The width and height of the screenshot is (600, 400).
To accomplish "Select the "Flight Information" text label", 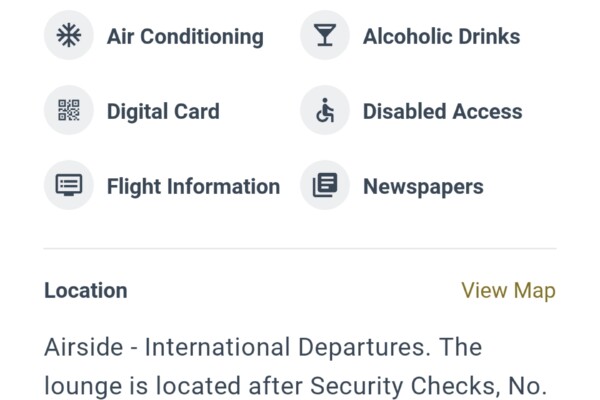I will [x=193, y=187].
